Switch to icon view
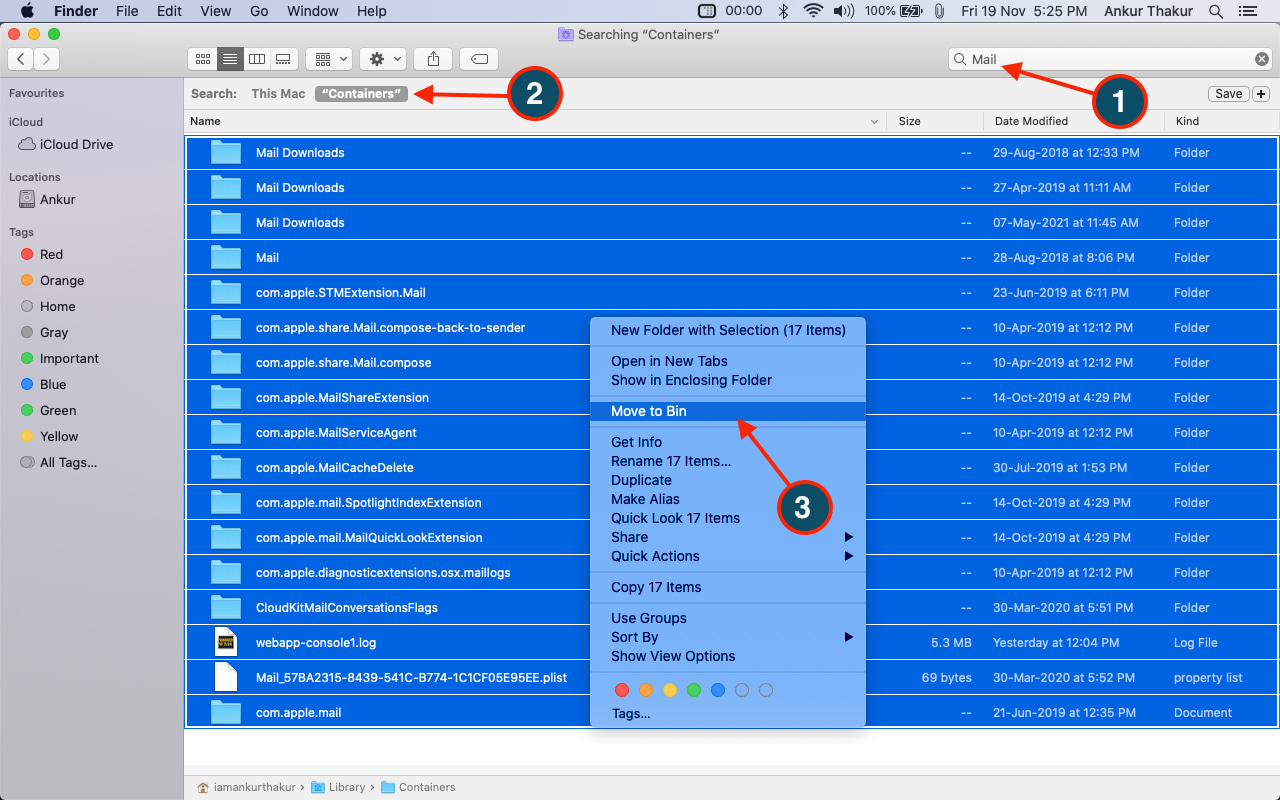1280x800 pixels. (x=203, y=59)
